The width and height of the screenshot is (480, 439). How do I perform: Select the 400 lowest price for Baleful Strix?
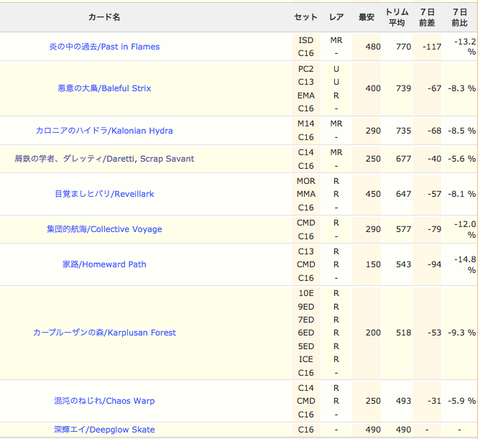373,88
